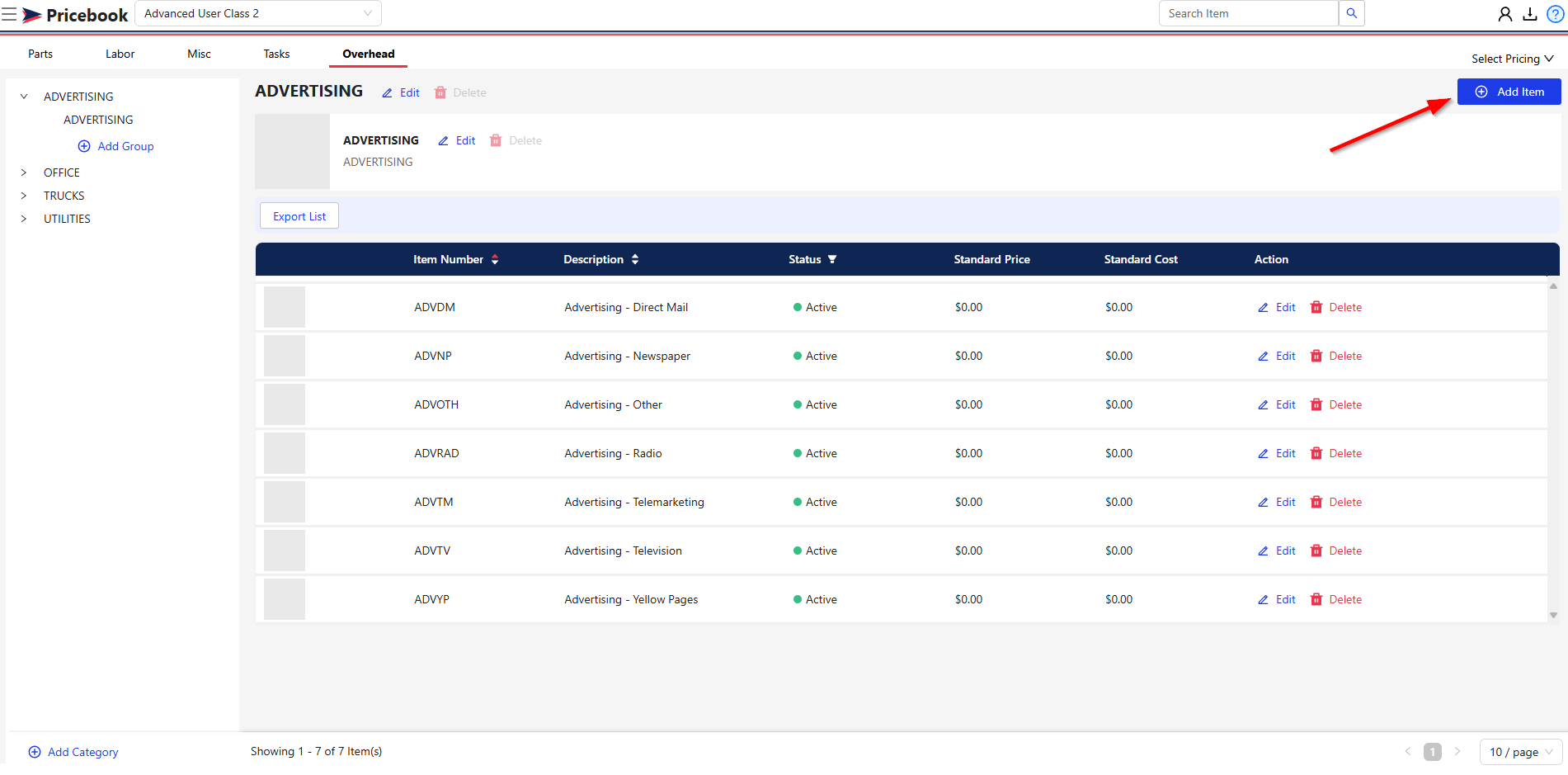This screenshot has height=775, width=1568.
Task: Expand the TRUCKS tree category
Action: click(x=24, y=196)
